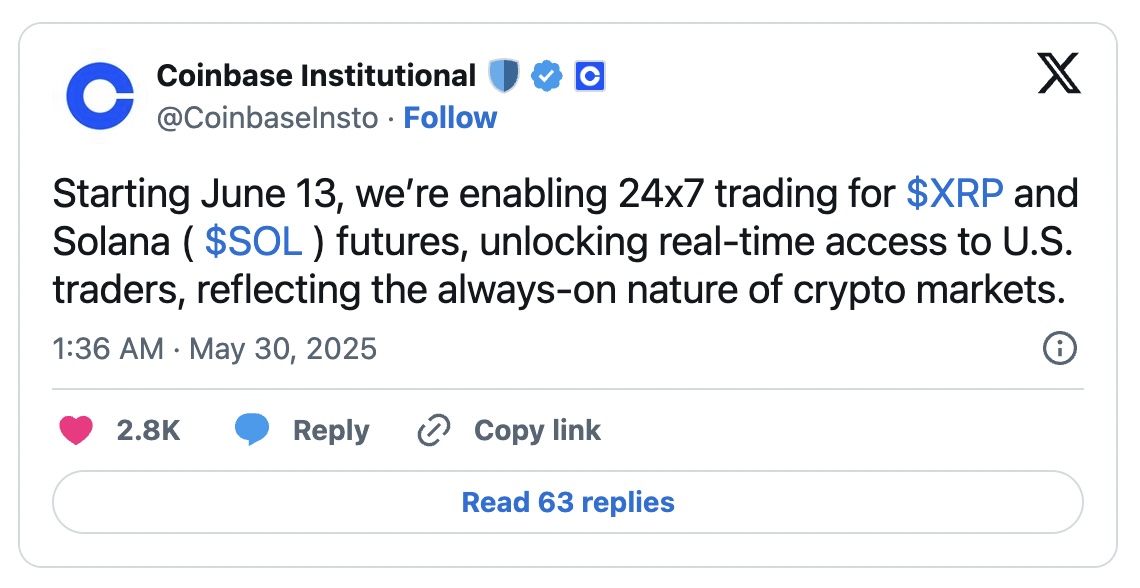The image size is (1140, 588).
Task: Open the $SOL cashtag link
Action: (254, 242)
